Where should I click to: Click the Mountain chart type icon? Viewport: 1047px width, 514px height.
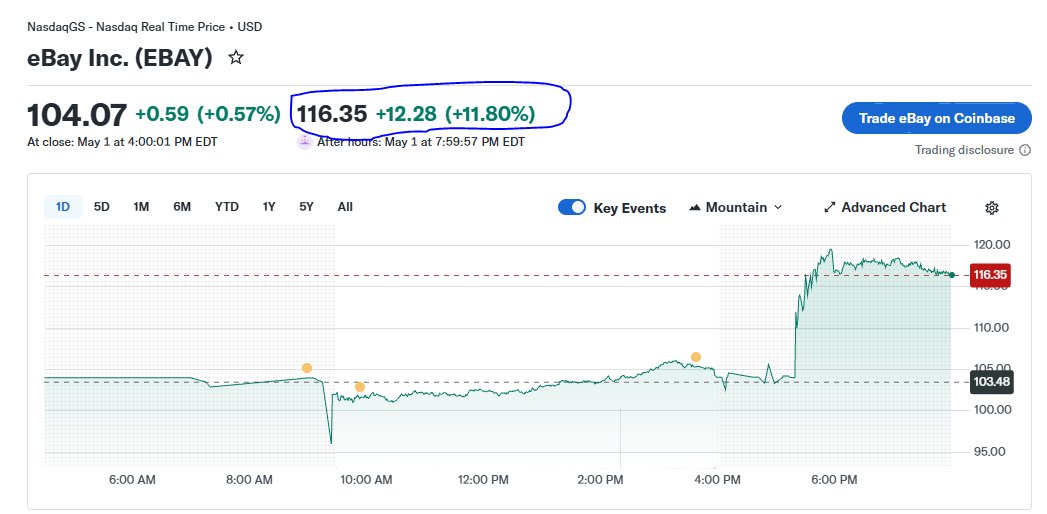click(x=694, y=208)
